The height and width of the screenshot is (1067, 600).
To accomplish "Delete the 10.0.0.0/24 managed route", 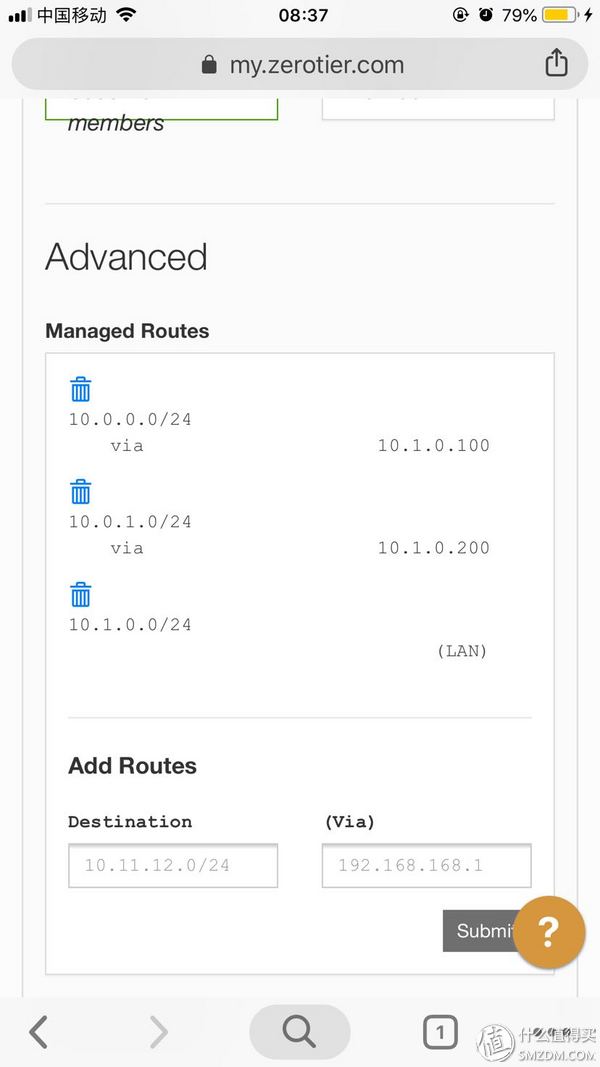I will coord(80,389).
